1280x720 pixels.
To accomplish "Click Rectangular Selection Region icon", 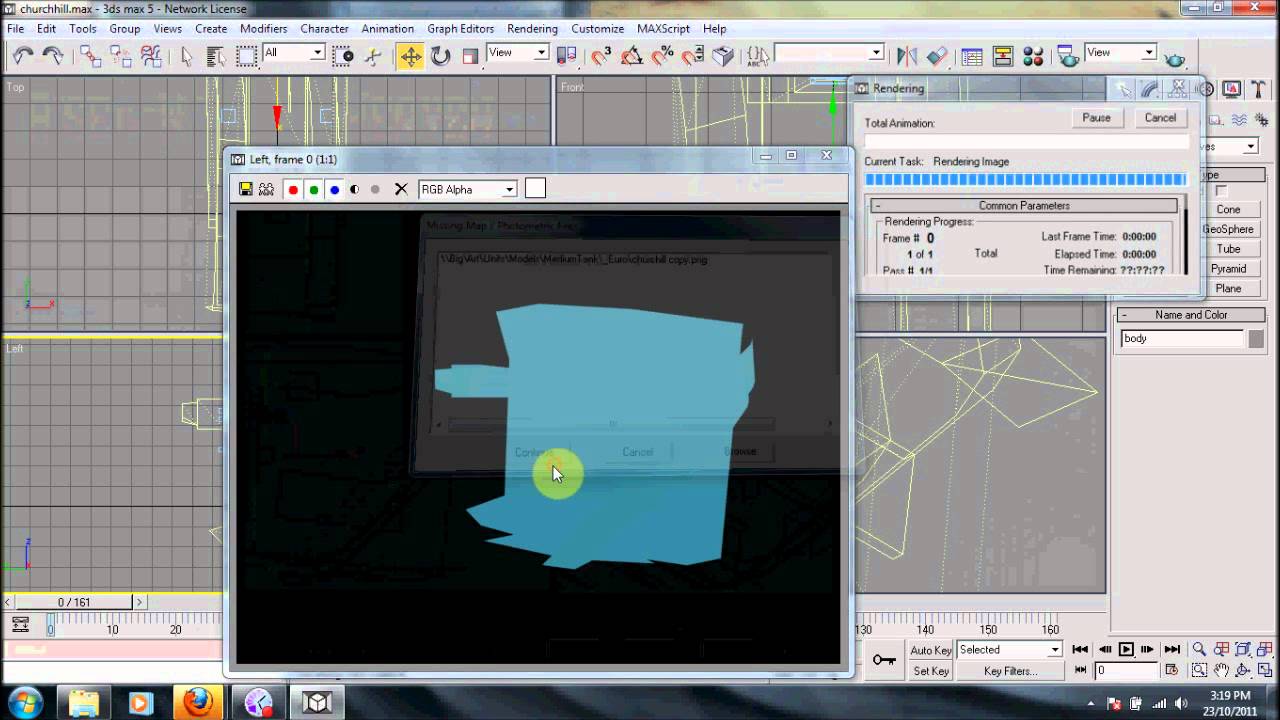I will (x=246, y=56).
